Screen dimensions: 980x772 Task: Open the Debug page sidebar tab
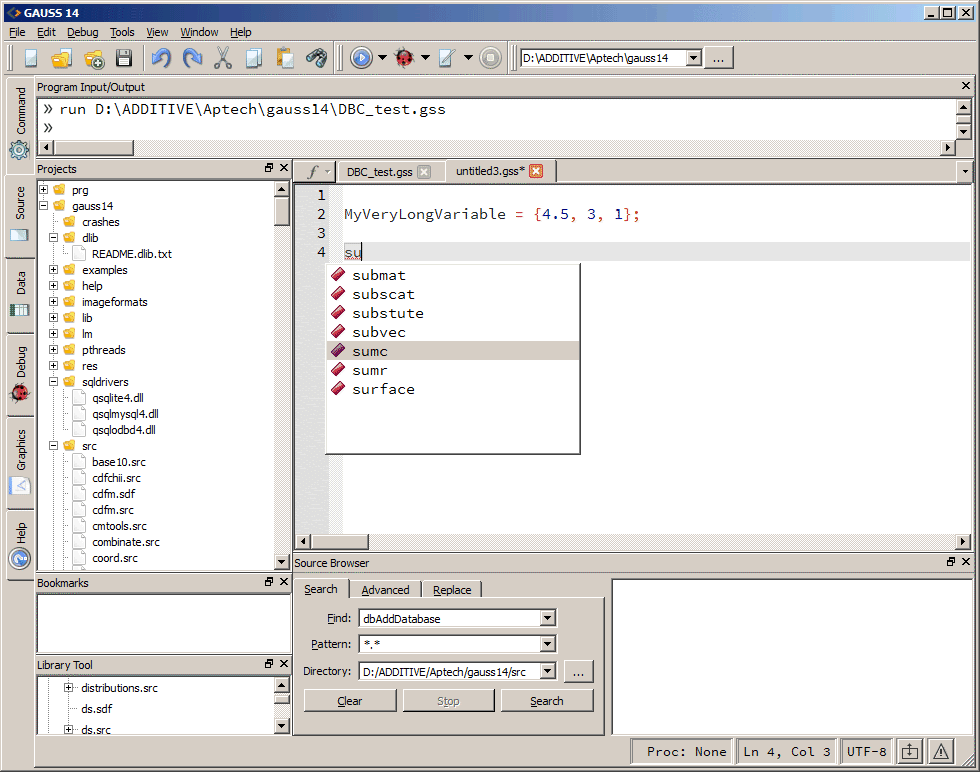coord(20,374)
